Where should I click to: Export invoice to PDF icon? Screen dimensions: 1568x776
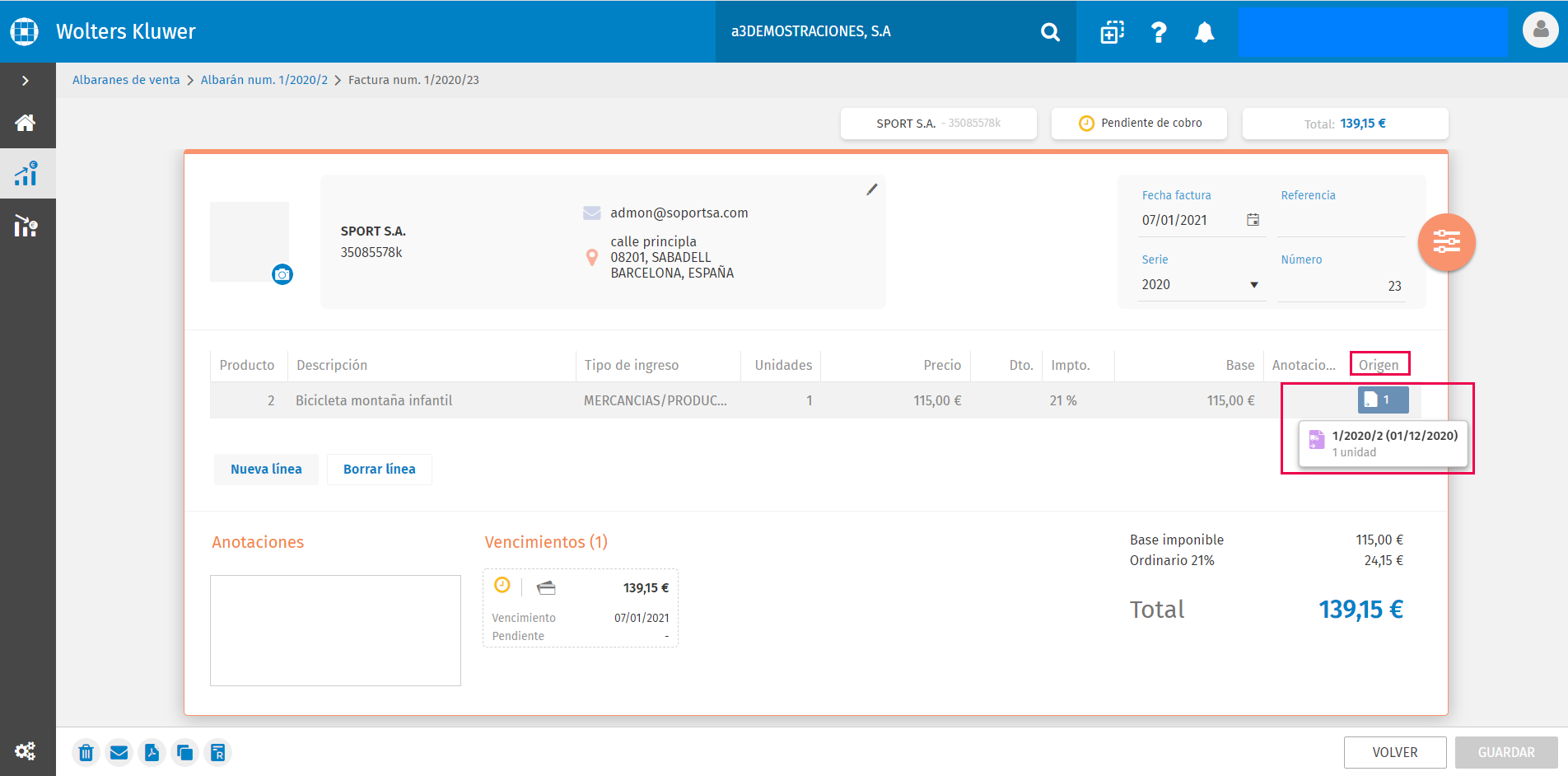(x=152, y=752)
